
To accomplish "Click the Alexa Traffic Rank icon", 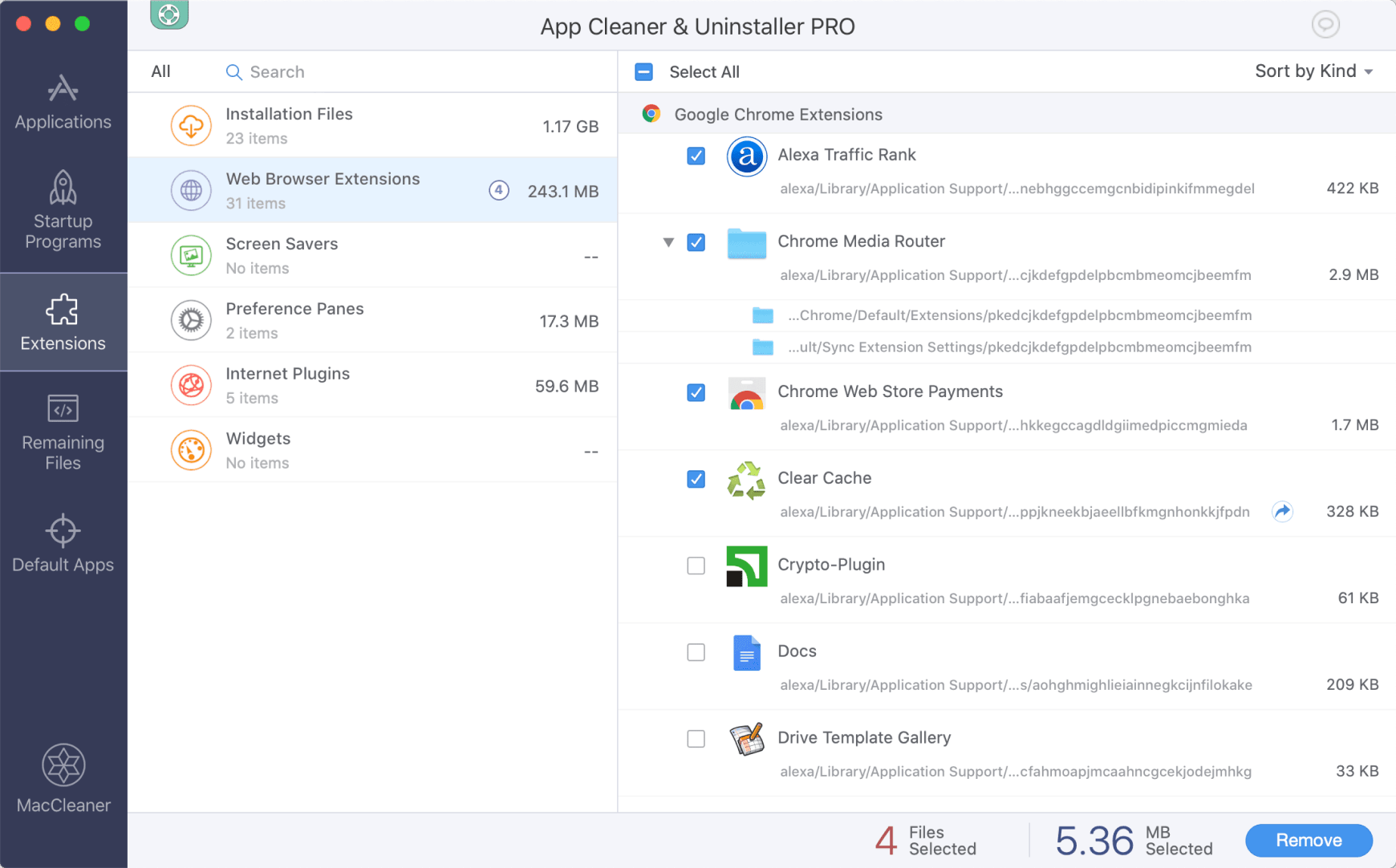I will click(747, 156).
